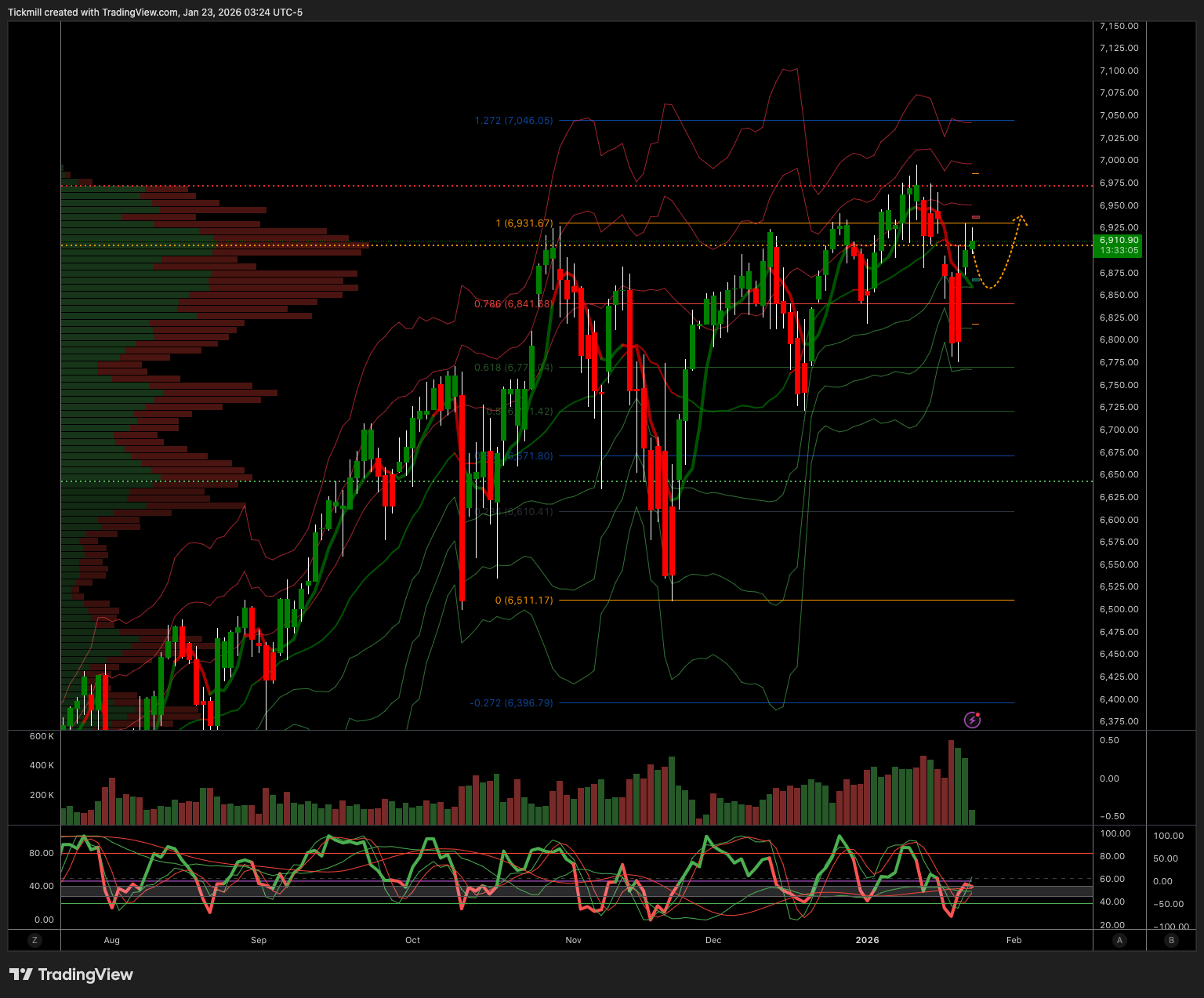Click the Tickmill TradingView.com header text
This screenshot has width=1204, height=998.
click(x=155, y=12)
